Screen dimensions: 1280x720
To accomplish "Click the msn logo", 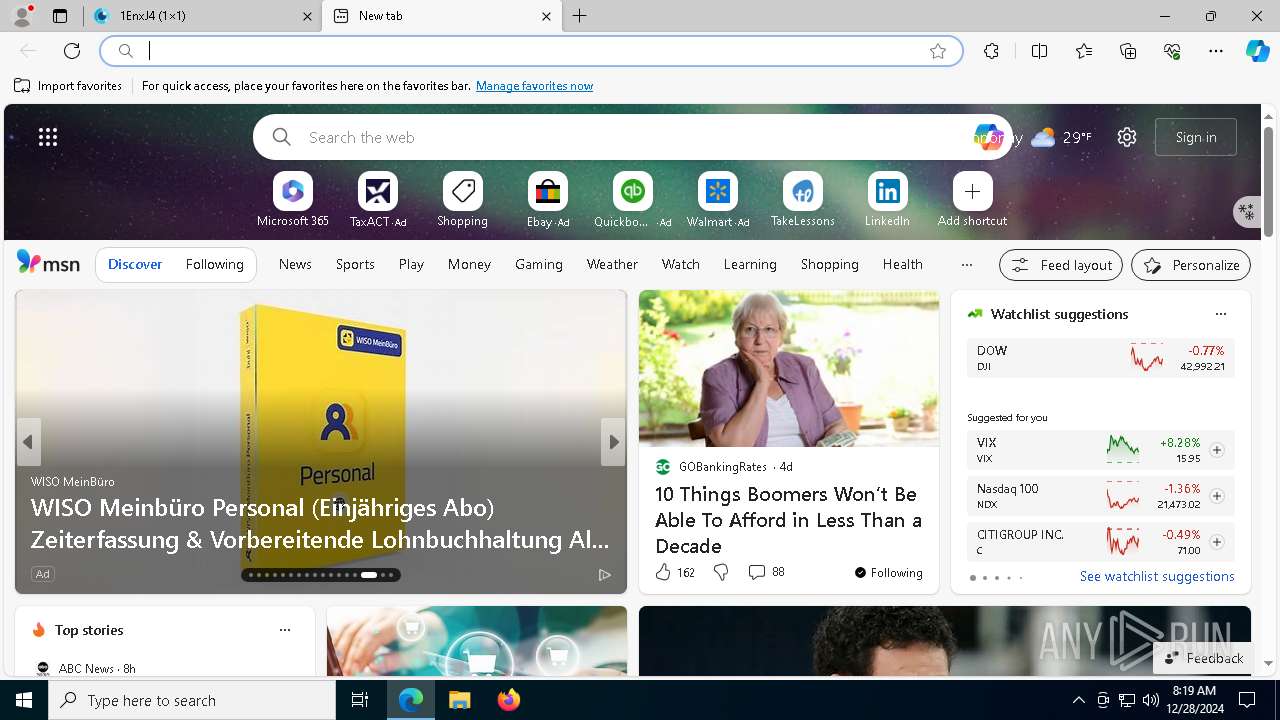I will (48, 263).
